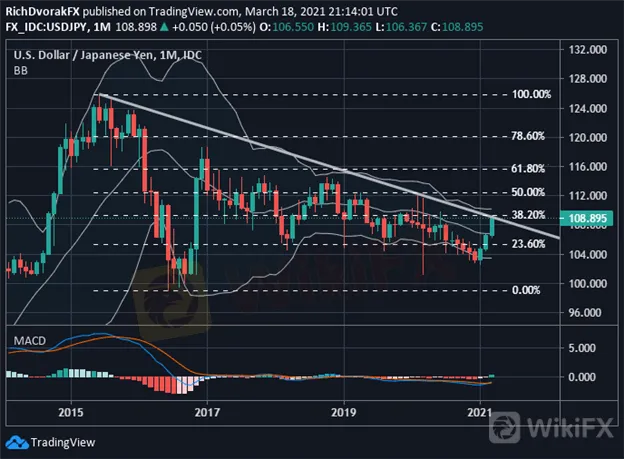Click the 128.000 price axis label

click(588, 79)
